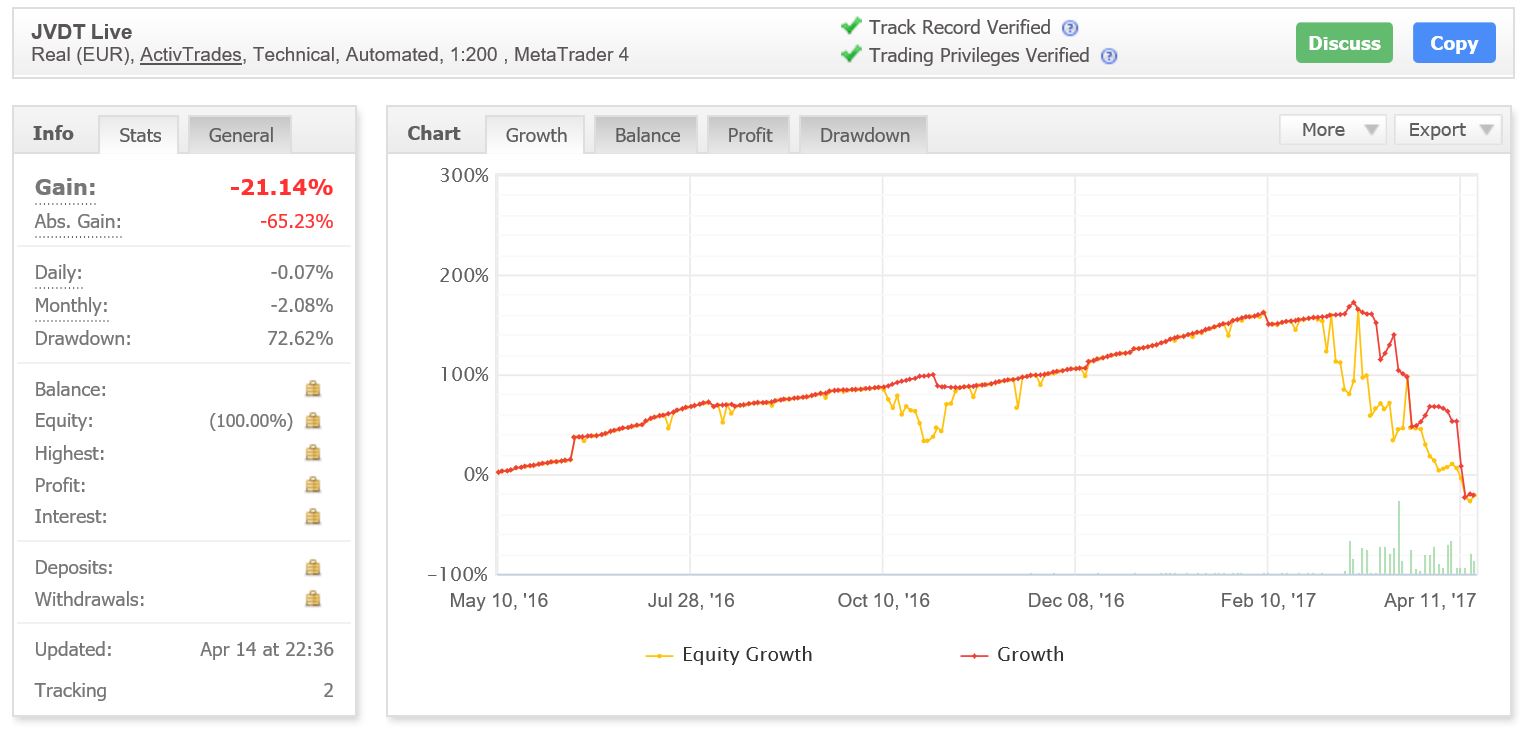The width and height of the screenshot is (1530, 748).
Task: Click the Interest lock icon
Action: [313, 517]
